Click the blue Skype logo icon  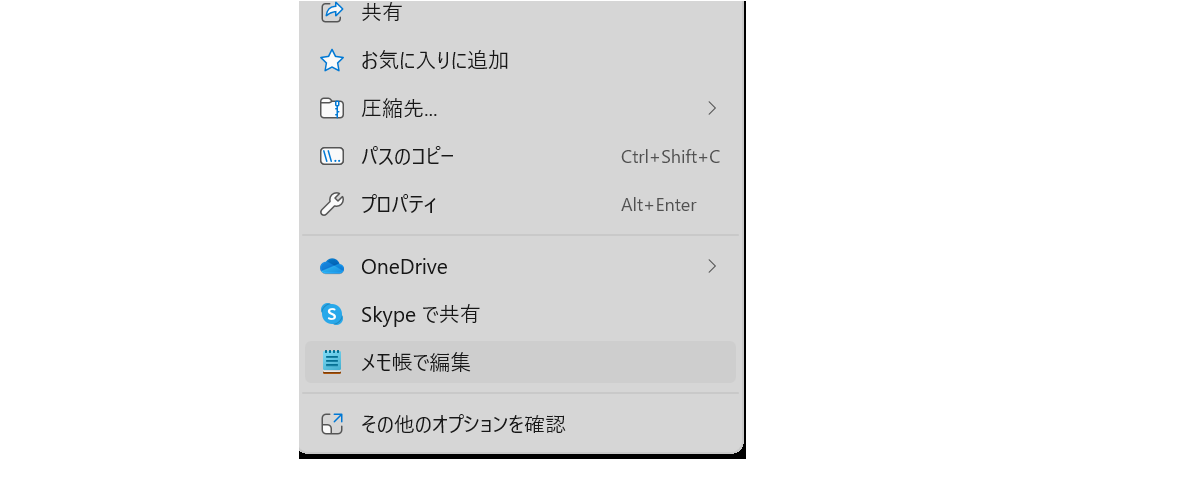pyautogui.click(x=332, y=314)
